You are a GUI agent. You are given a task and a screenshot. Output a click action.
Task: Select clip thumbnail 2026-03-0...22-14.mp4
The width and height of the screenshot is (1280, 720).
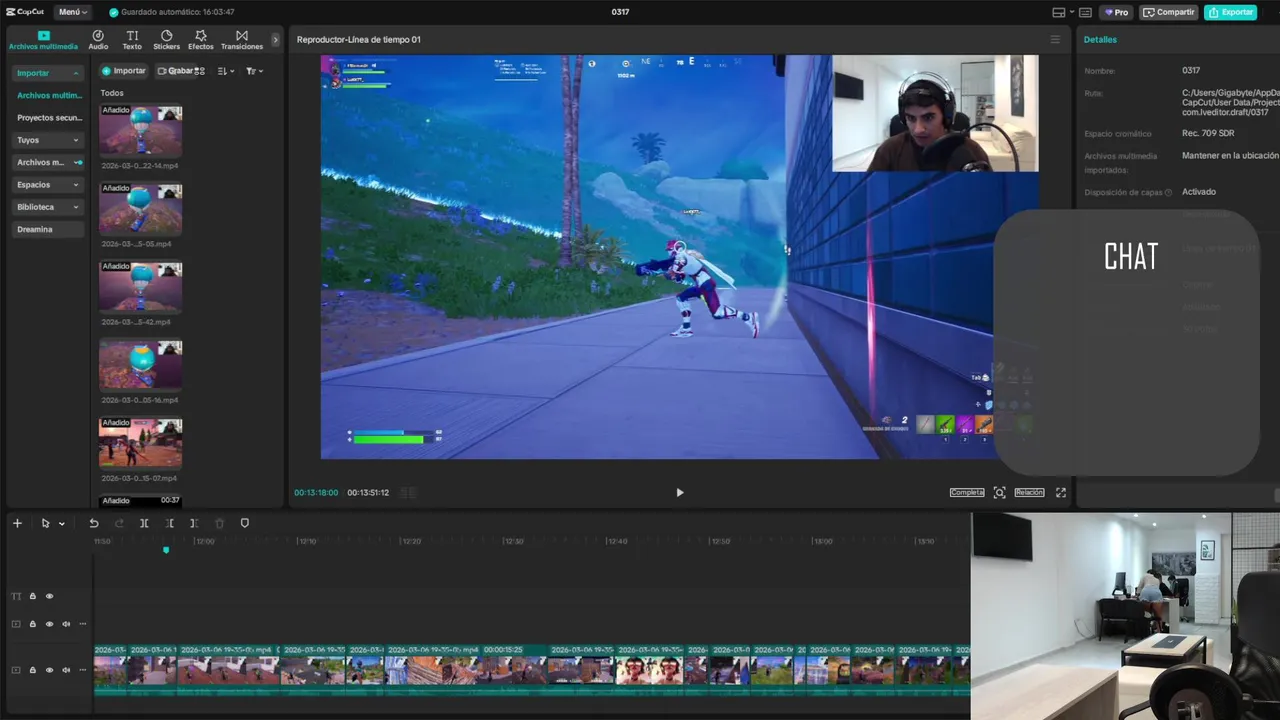click(141, 131)
